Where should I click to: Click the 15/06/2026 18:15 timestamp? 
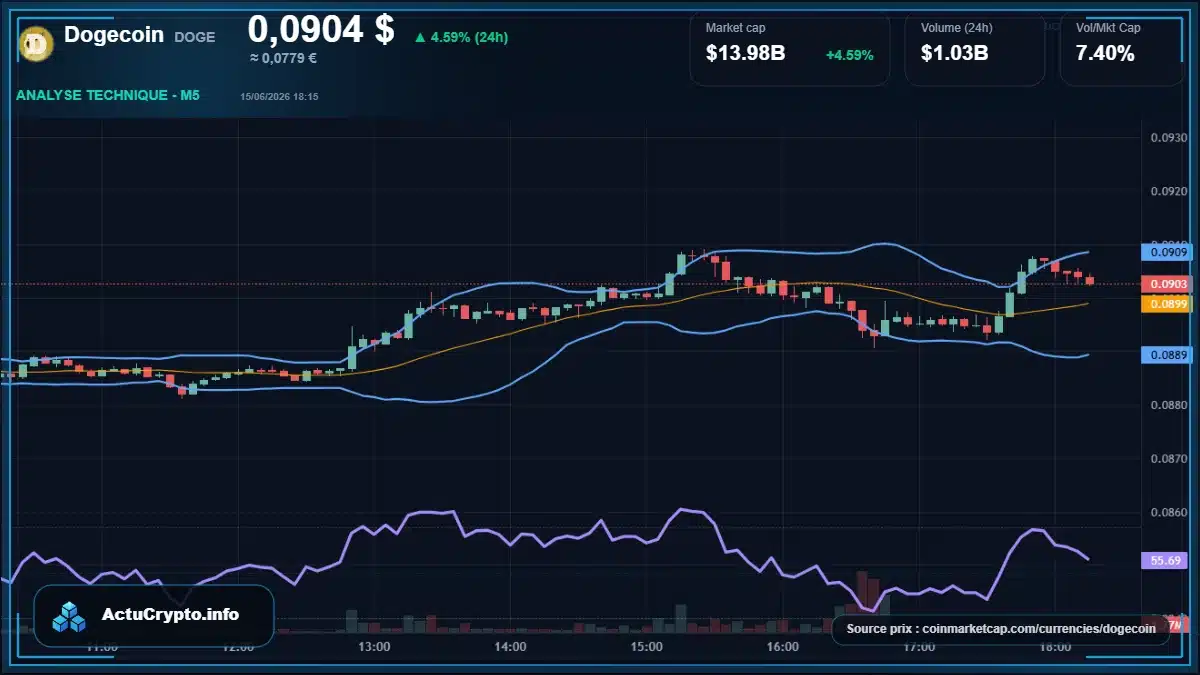[x=279, y=97]
